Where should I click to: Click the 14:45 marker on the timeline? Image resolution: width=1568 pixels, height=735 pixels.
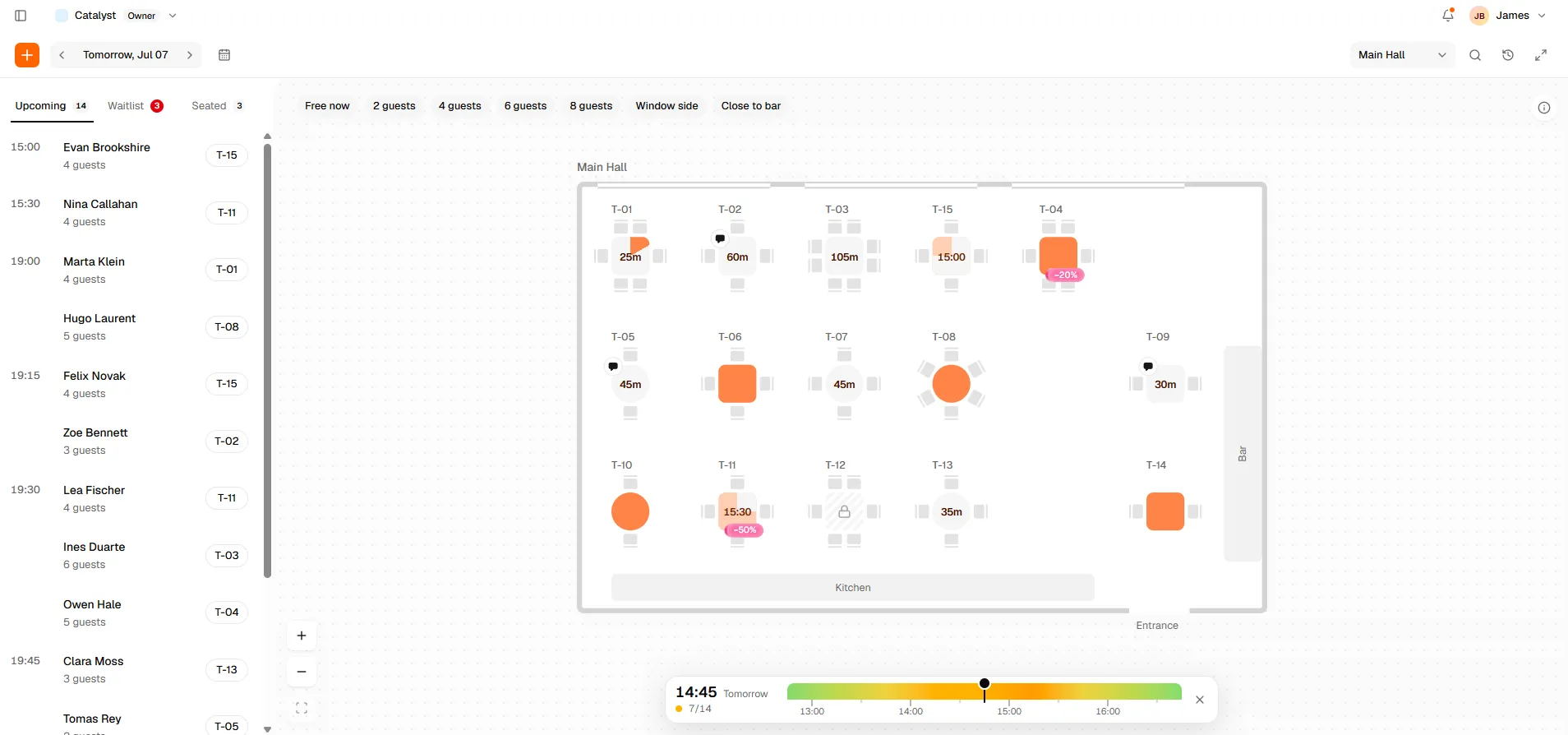985,684
